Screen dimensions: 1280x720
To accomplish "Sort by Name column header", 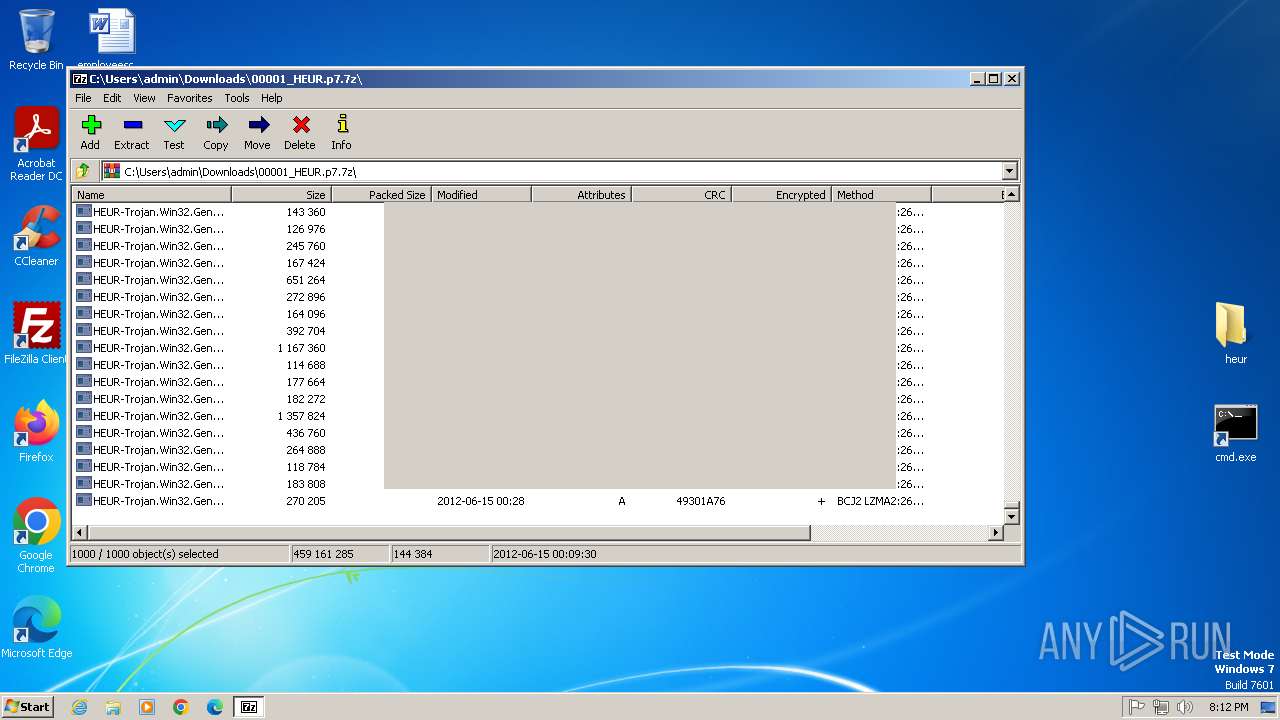I will [152, 194].
